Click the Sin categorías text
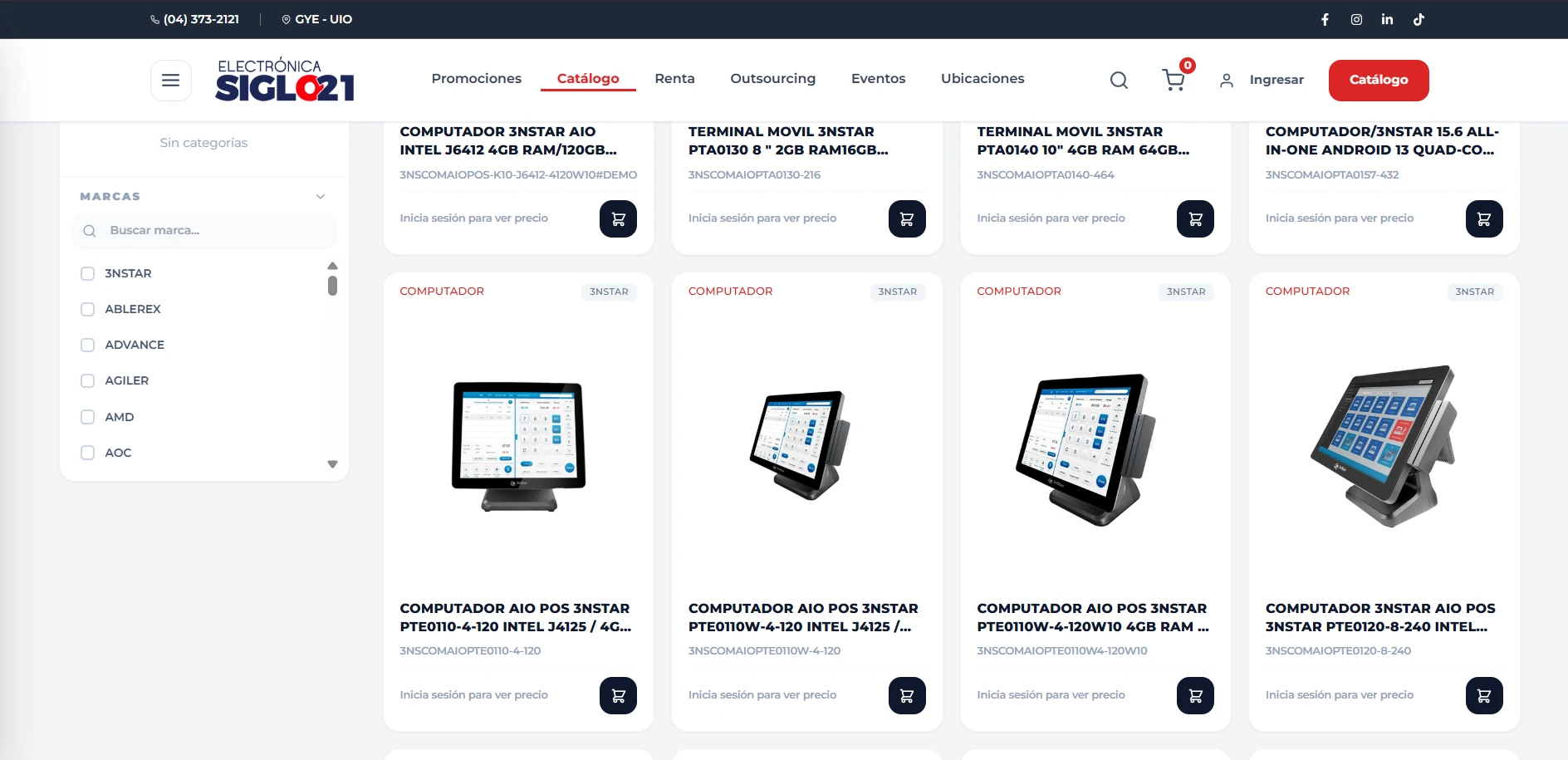This screenshot has height=760, width=1568. pos(203,143)
